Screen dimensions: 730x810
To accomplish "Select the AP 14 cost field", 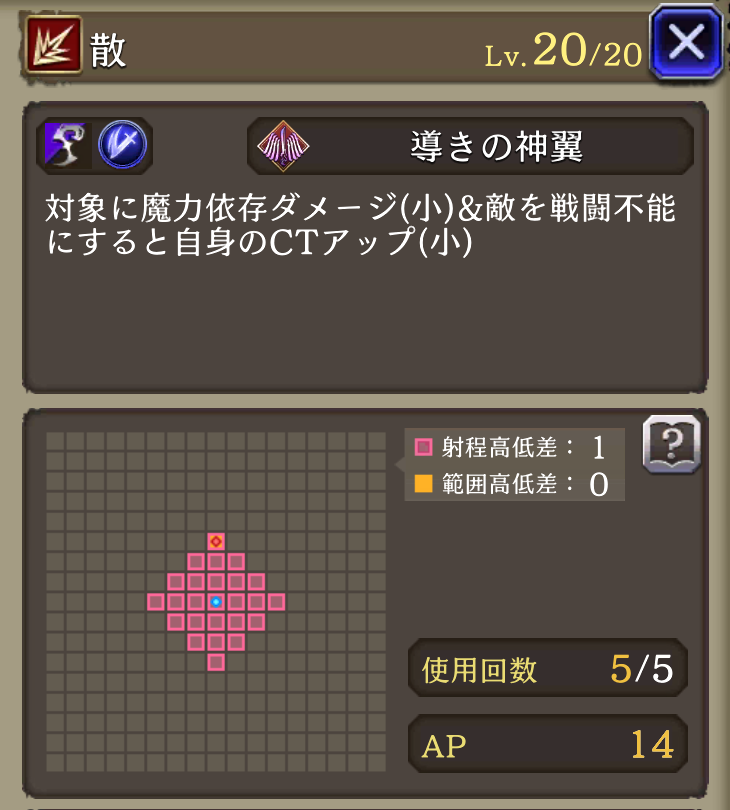I will coord(548,744).
